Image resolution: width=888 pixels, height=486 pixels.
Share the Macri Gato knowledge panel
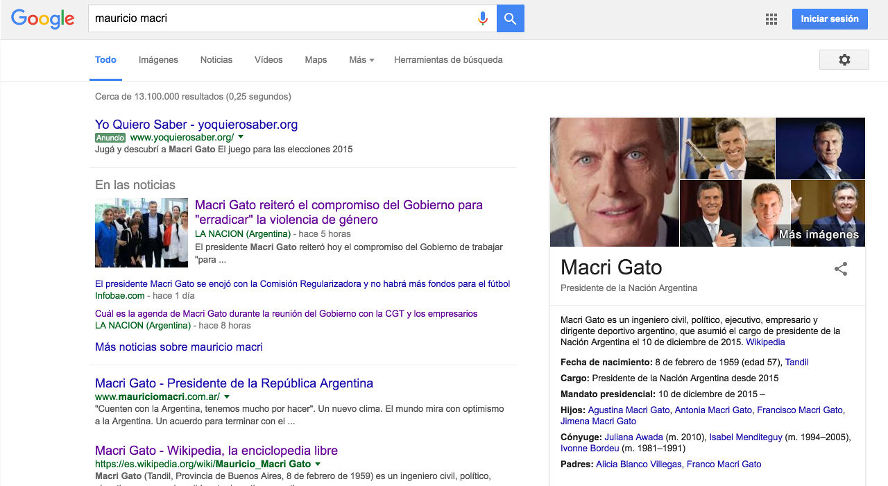(x=841, y=268)
